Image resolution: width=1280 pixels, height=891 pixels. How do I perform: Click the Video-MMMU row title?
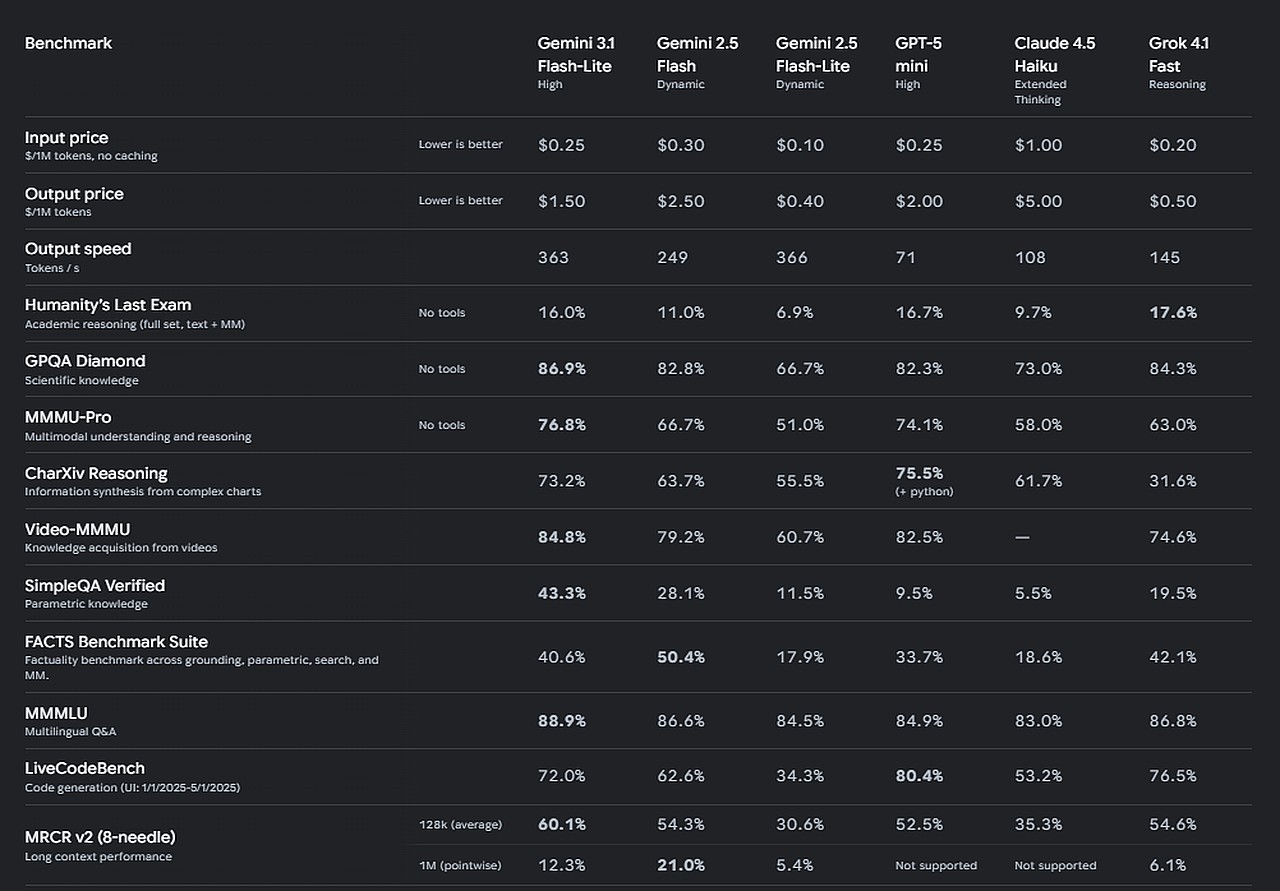click(77, 529)
